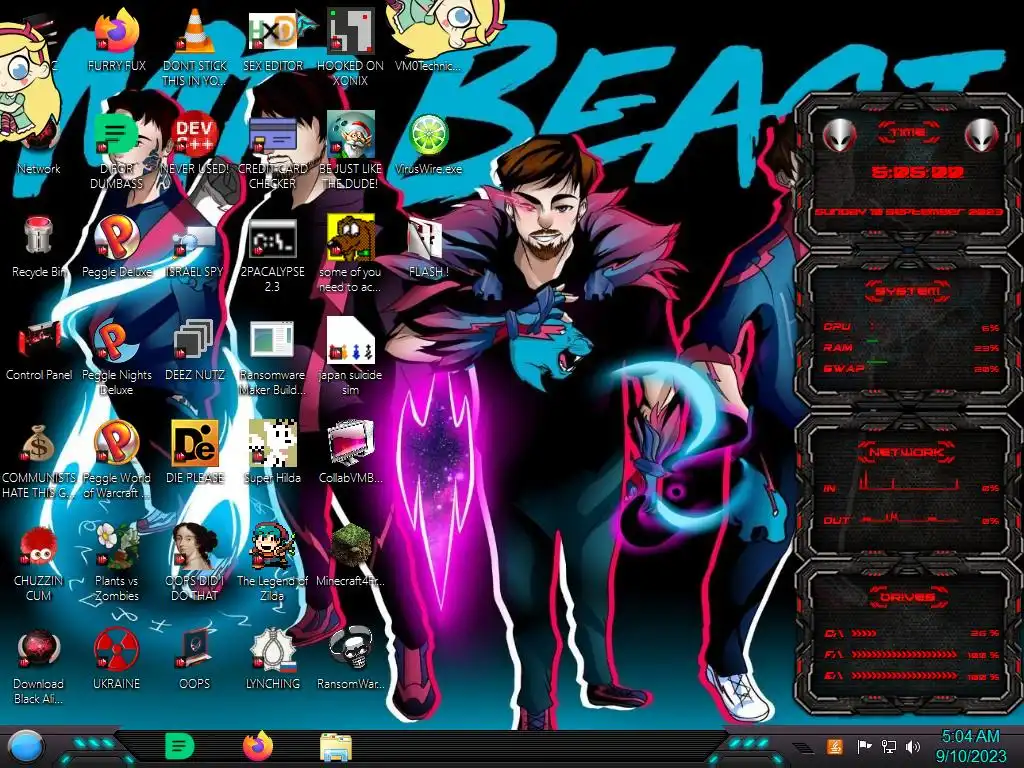Viewport: 1024px width, 768px height.
Task: Click the E:\ drive usage bar
Action: coord(904,676)
